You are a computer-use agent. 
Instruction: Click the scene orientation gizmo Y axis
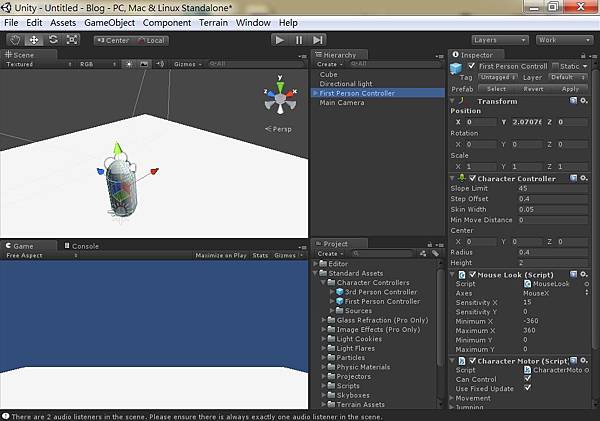[x=280, y=85]
